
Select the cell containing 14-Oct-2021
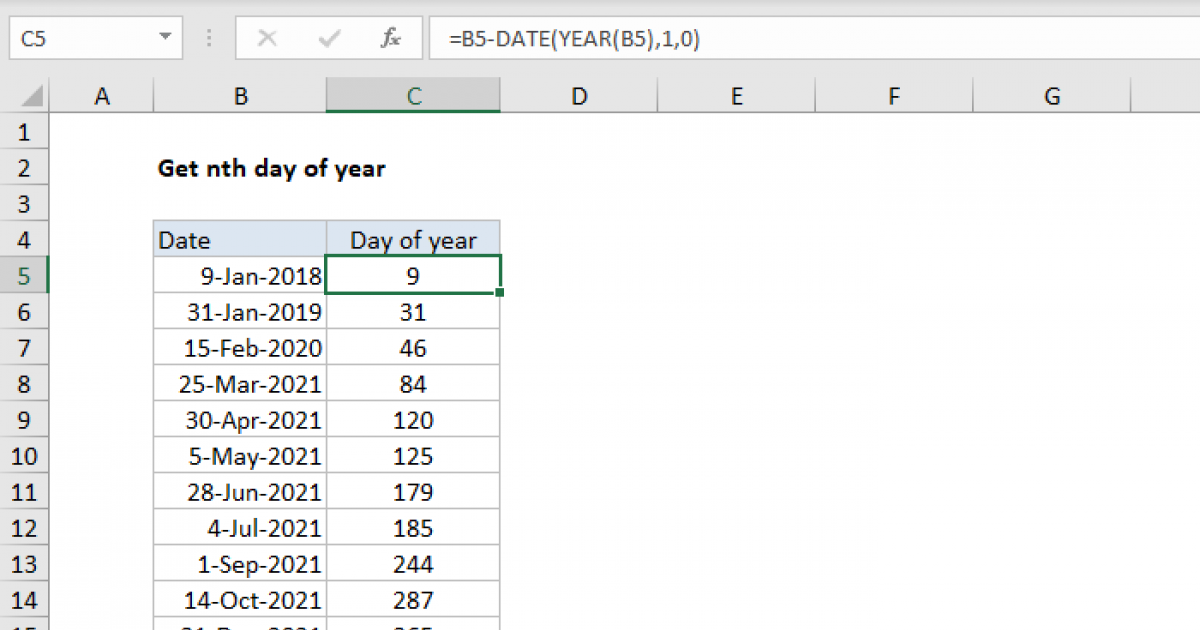tap(240, 599)
